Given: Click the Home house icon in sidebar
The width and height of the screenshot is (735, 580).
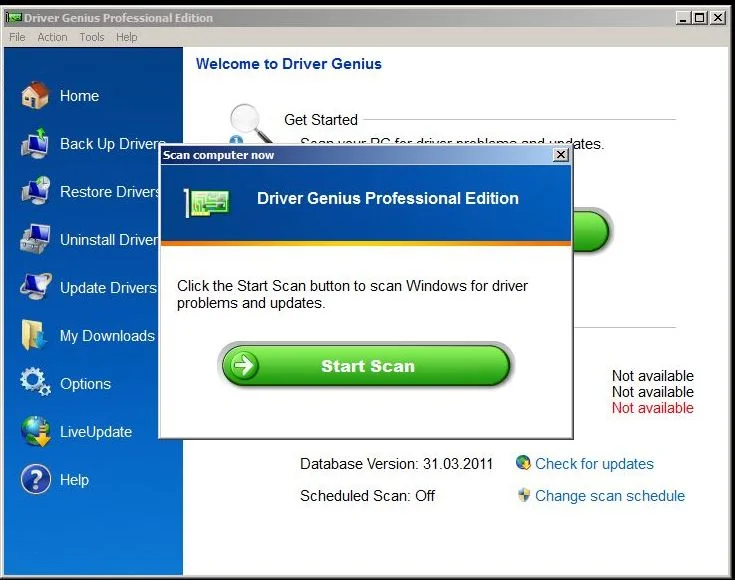Looking at the screenshot, I should [x=35, y=95].
